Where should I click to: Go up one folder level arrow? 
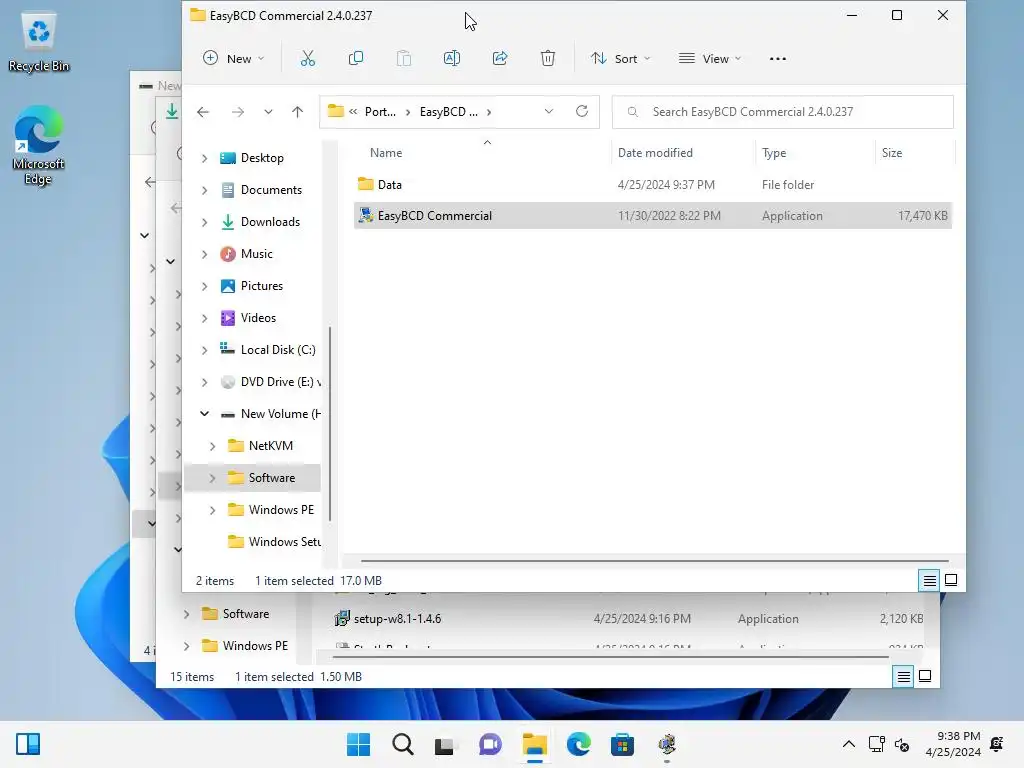click(297, 112)
